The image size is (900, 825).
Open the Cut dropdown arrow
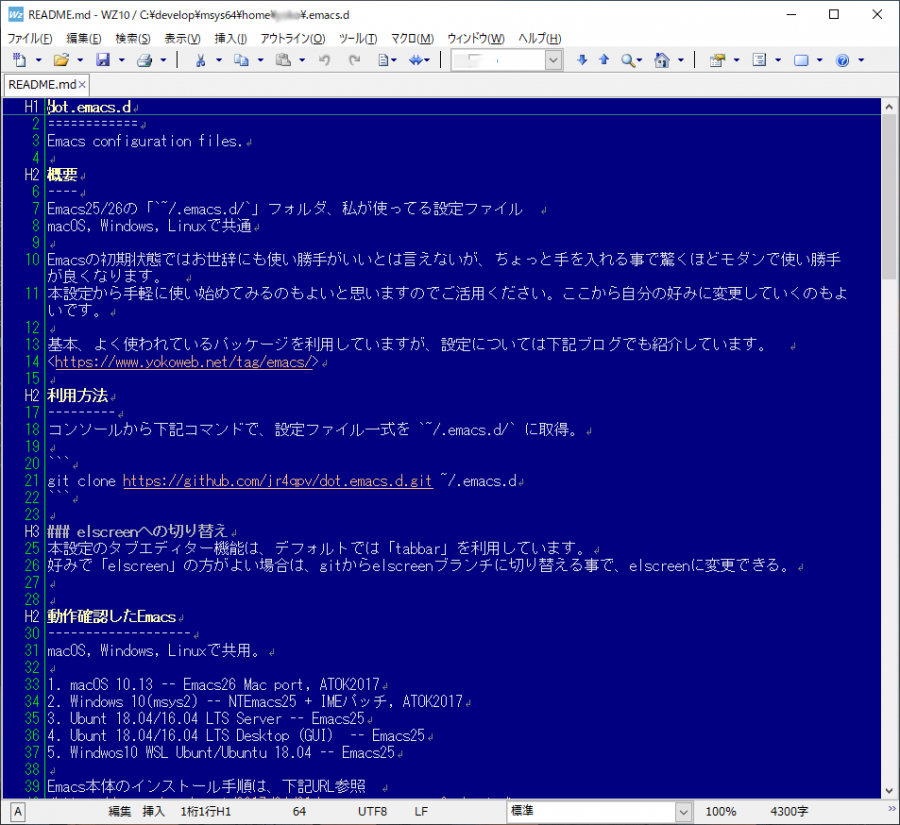point(219,60)
